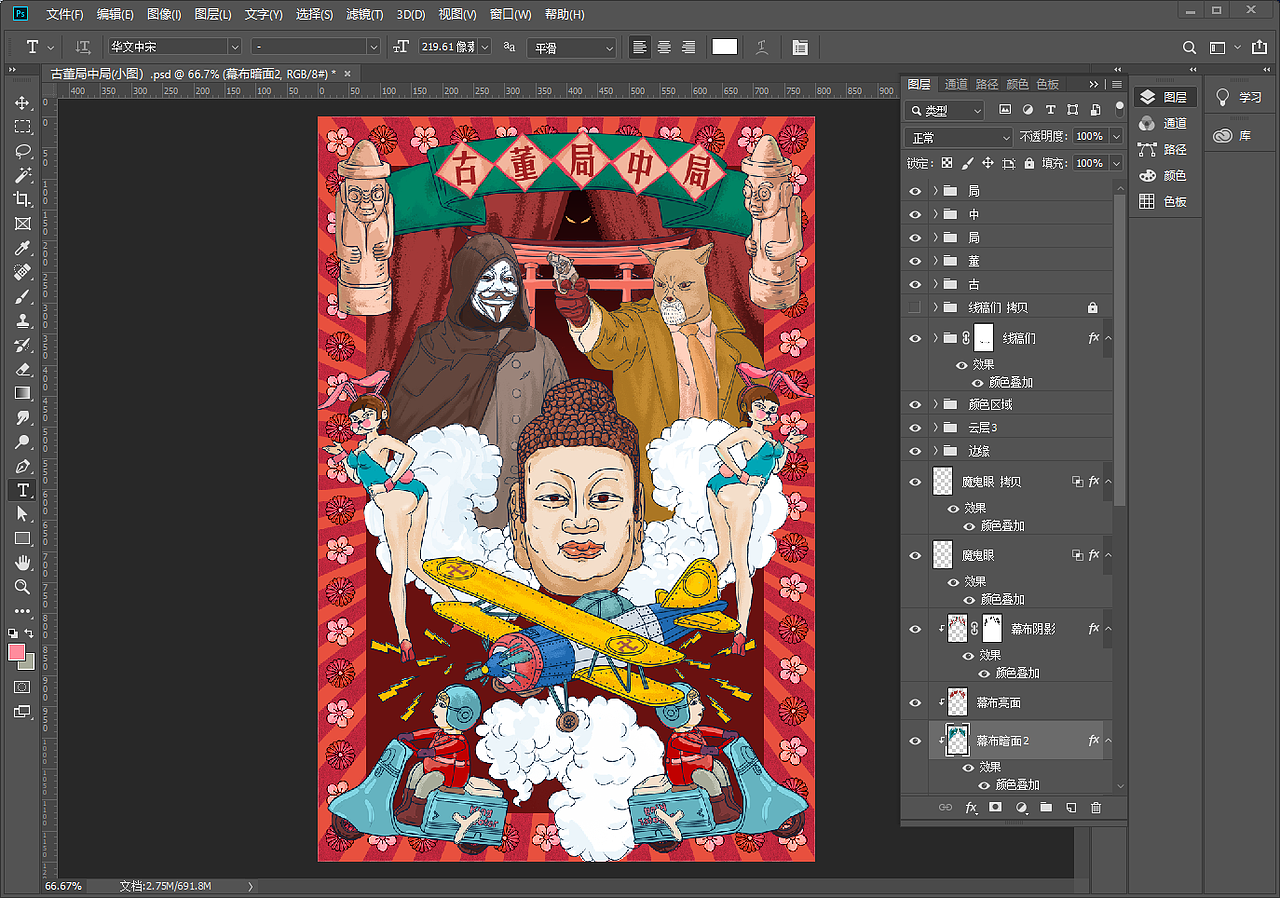Viewport: 1280px width, 898px height.
Task: Hide the 幕布亮面 layer
Action: pos(915,703)
